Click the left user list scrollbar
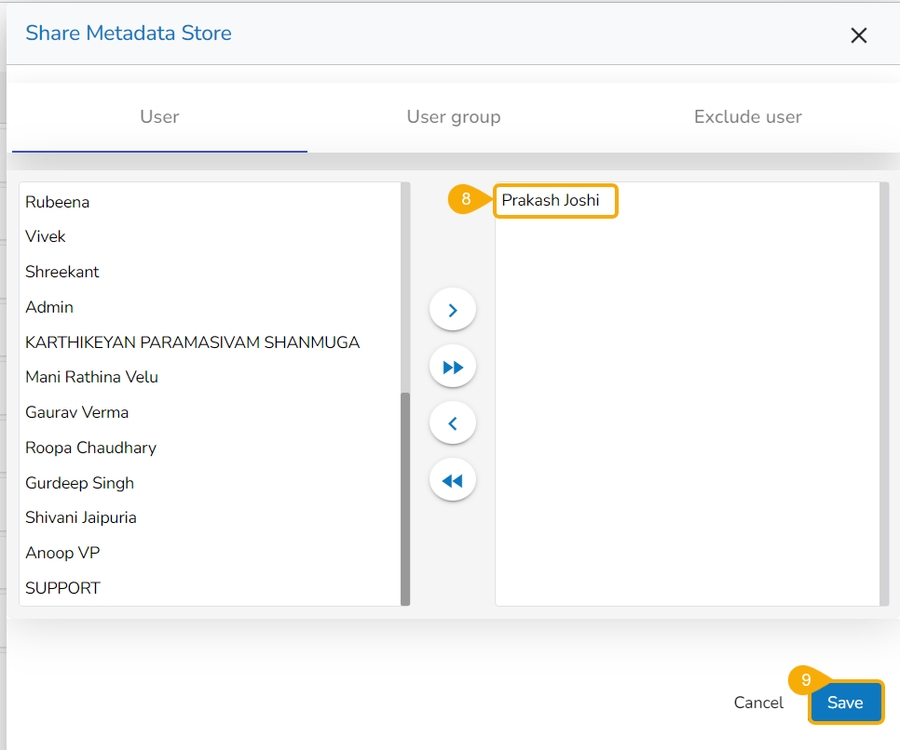This screenshot has height=750, width=900. pyautogui.click(x=405, y=497)
